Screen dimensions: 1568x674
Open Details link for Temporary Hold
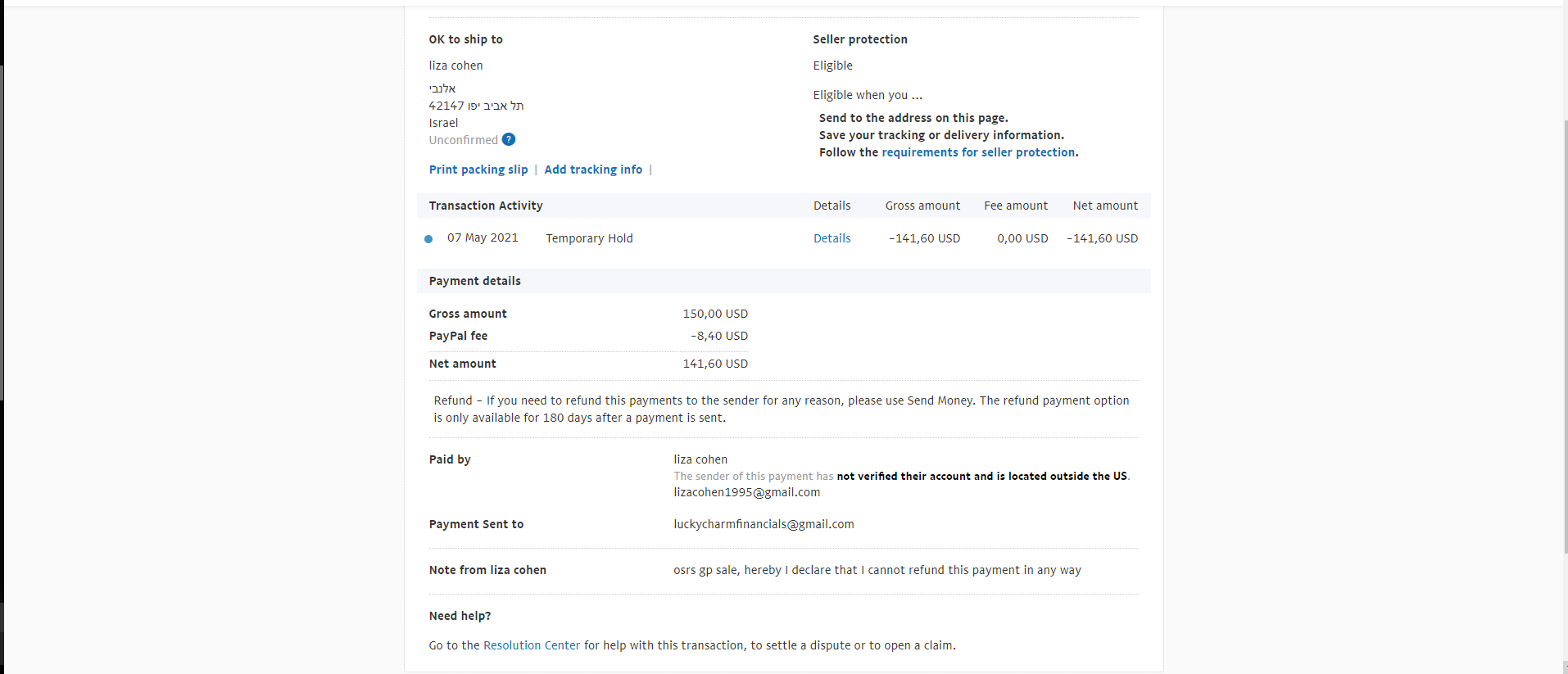click(x=832, y=238)
